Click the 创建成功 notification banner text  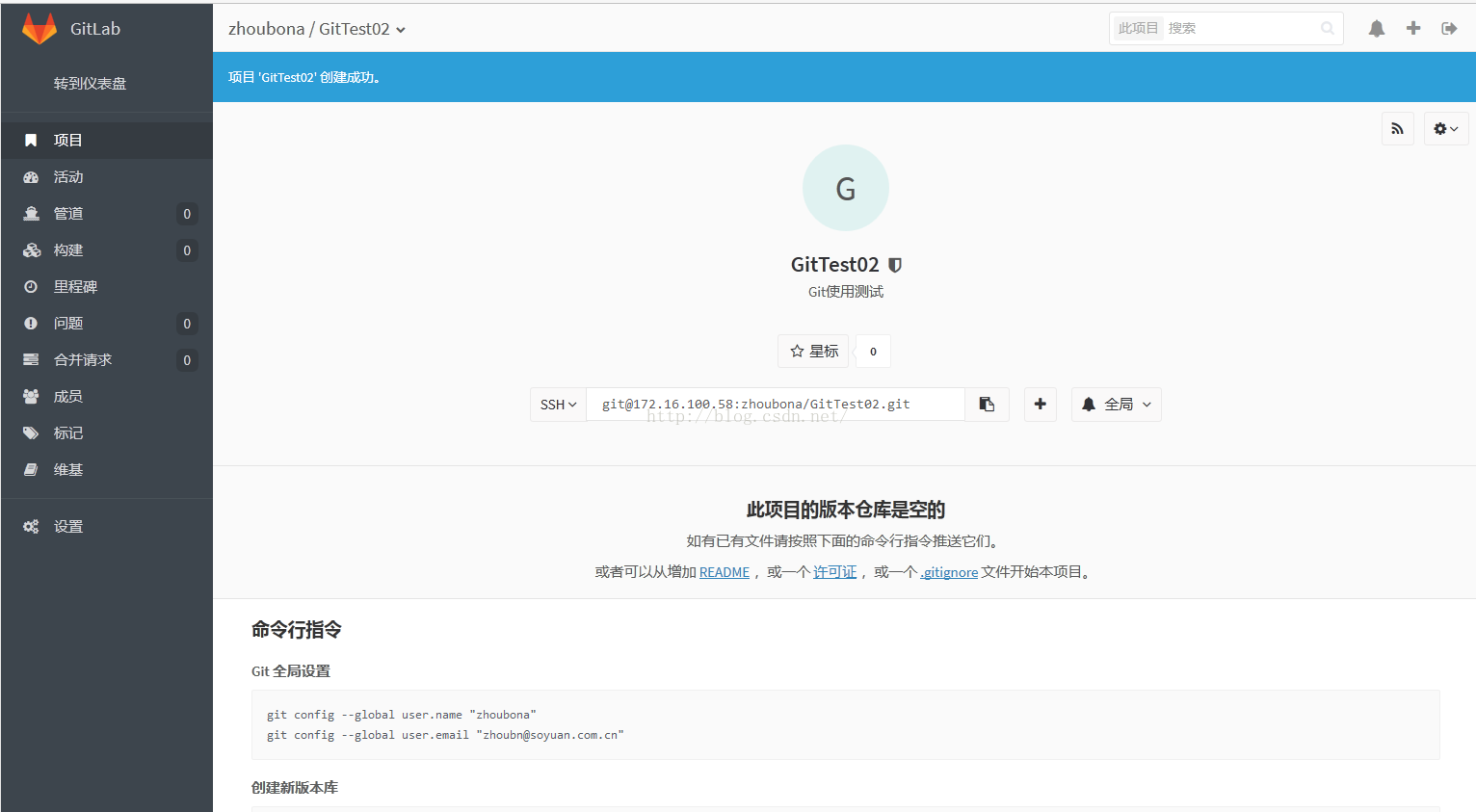[306, 77]
